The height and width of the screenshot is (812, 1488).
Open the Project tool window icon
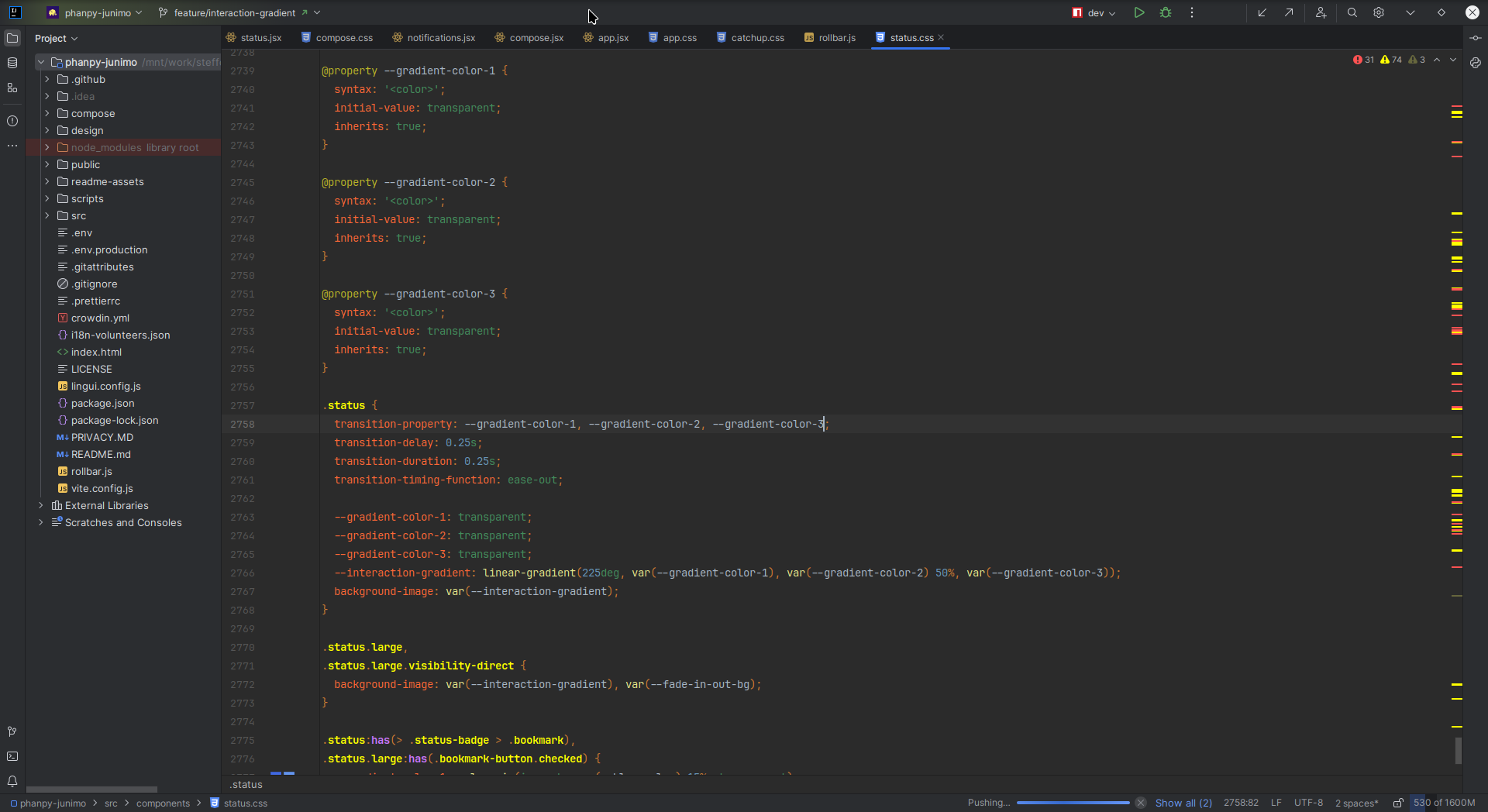pyautogui.click(x=12, y=38)
